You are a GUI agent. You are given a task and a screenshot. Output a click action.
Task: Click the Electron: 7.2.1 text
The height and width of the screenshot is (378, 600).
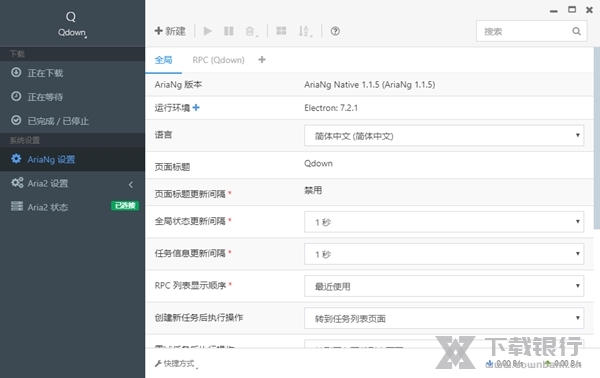point(331,108)
